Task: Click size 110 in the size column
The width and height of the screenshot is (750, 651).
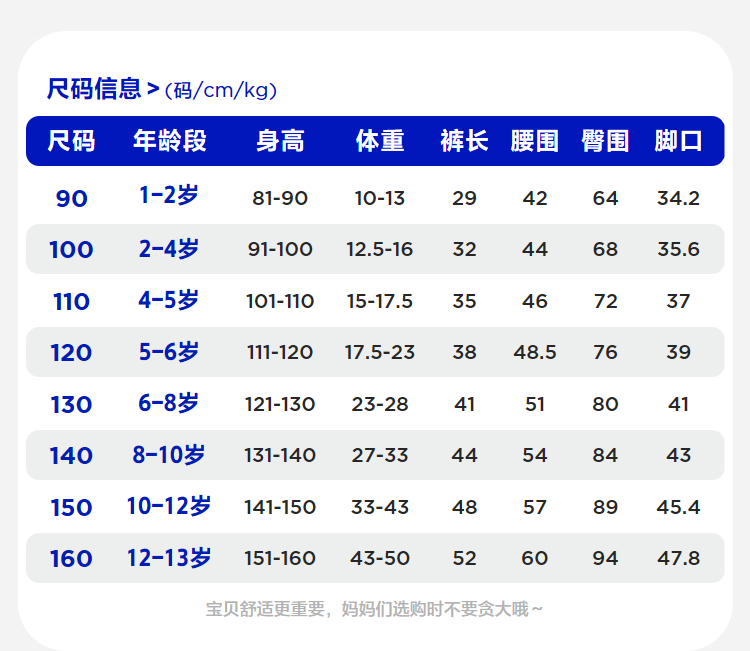Action: tap(71, 302)
